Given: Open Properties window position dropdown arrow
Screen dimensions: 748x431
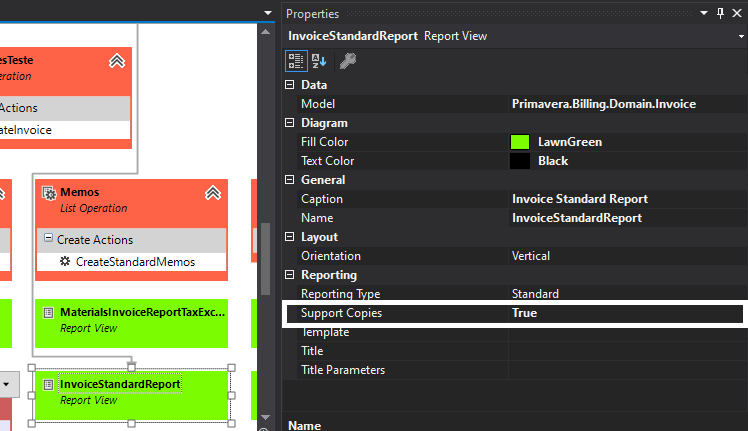Looking at the screenshot, I should [704, 13].
